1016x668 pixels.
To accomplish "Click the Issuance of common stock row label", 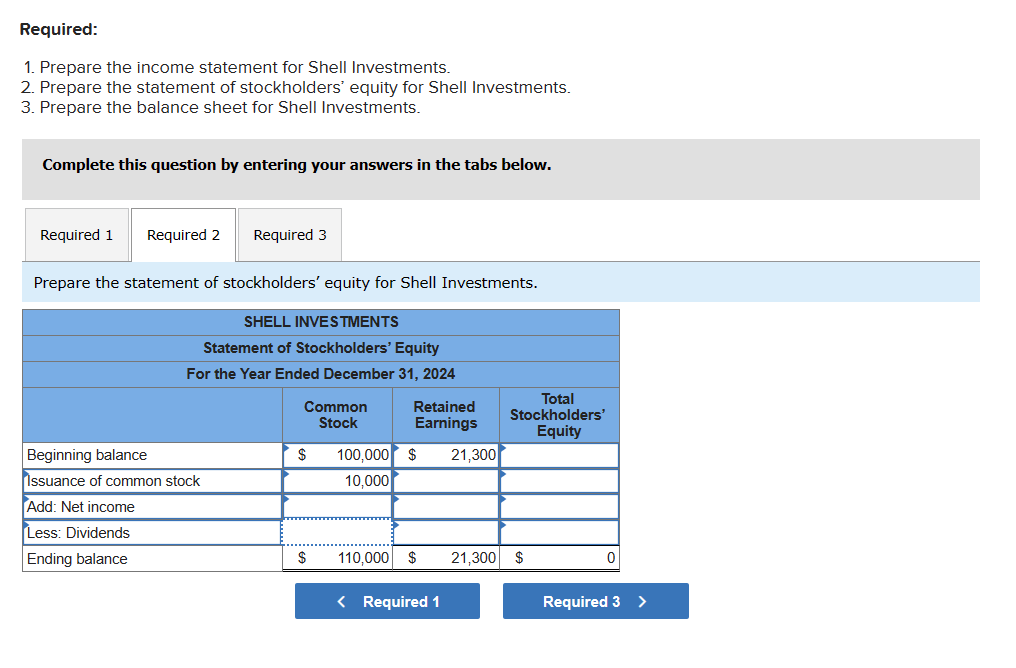I will click(x=150, y=480).
